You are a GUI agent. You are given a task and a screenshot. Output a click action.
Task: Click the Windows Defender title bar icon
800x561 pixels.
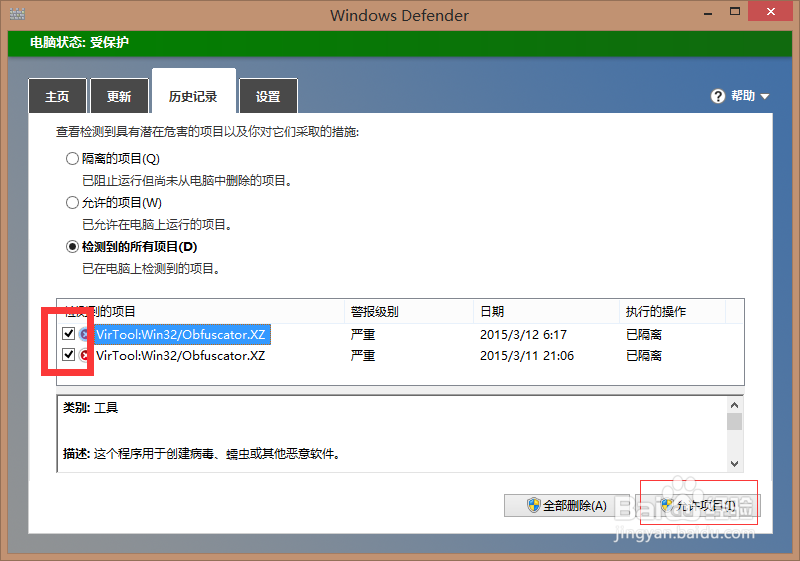(x=17, y=14)
